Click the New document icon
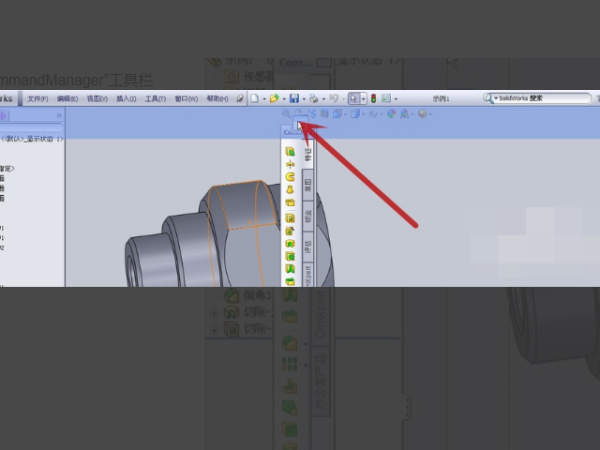The height and width of the screenshot is (450, 600). click(x=254, y=99)
